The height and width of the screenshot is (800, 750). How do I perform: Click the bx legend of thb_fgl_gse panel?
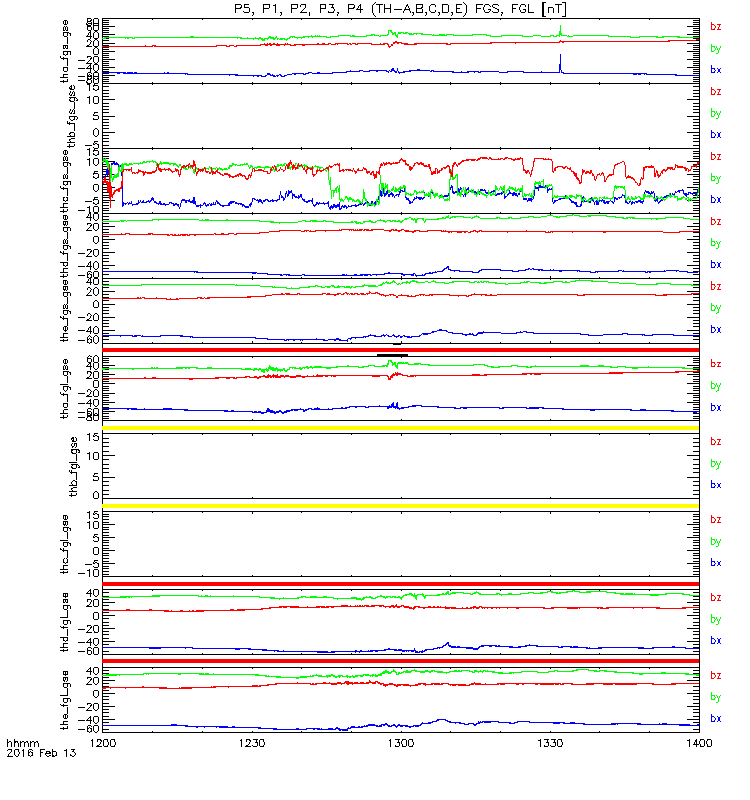click(716, 485)
